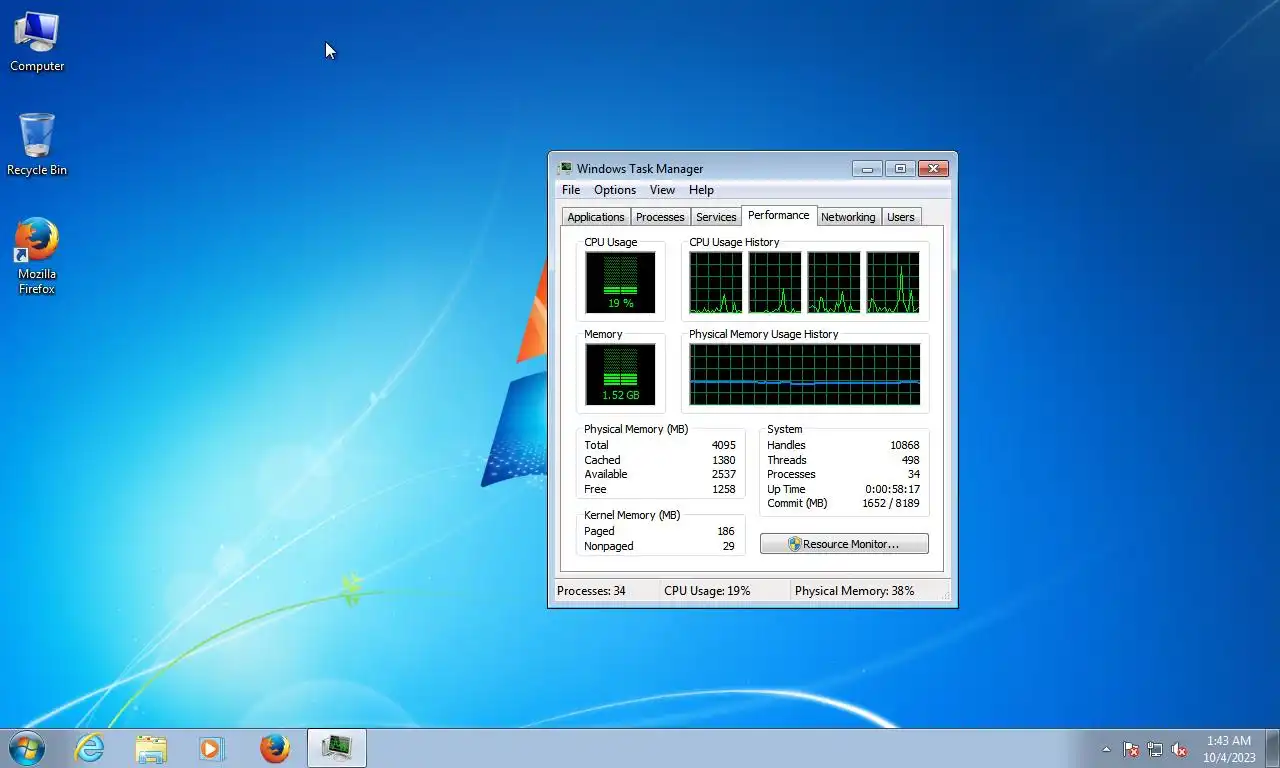Click the Commit (MB) value 1652 / 8189
The image size is (1280, 768).
890,503
